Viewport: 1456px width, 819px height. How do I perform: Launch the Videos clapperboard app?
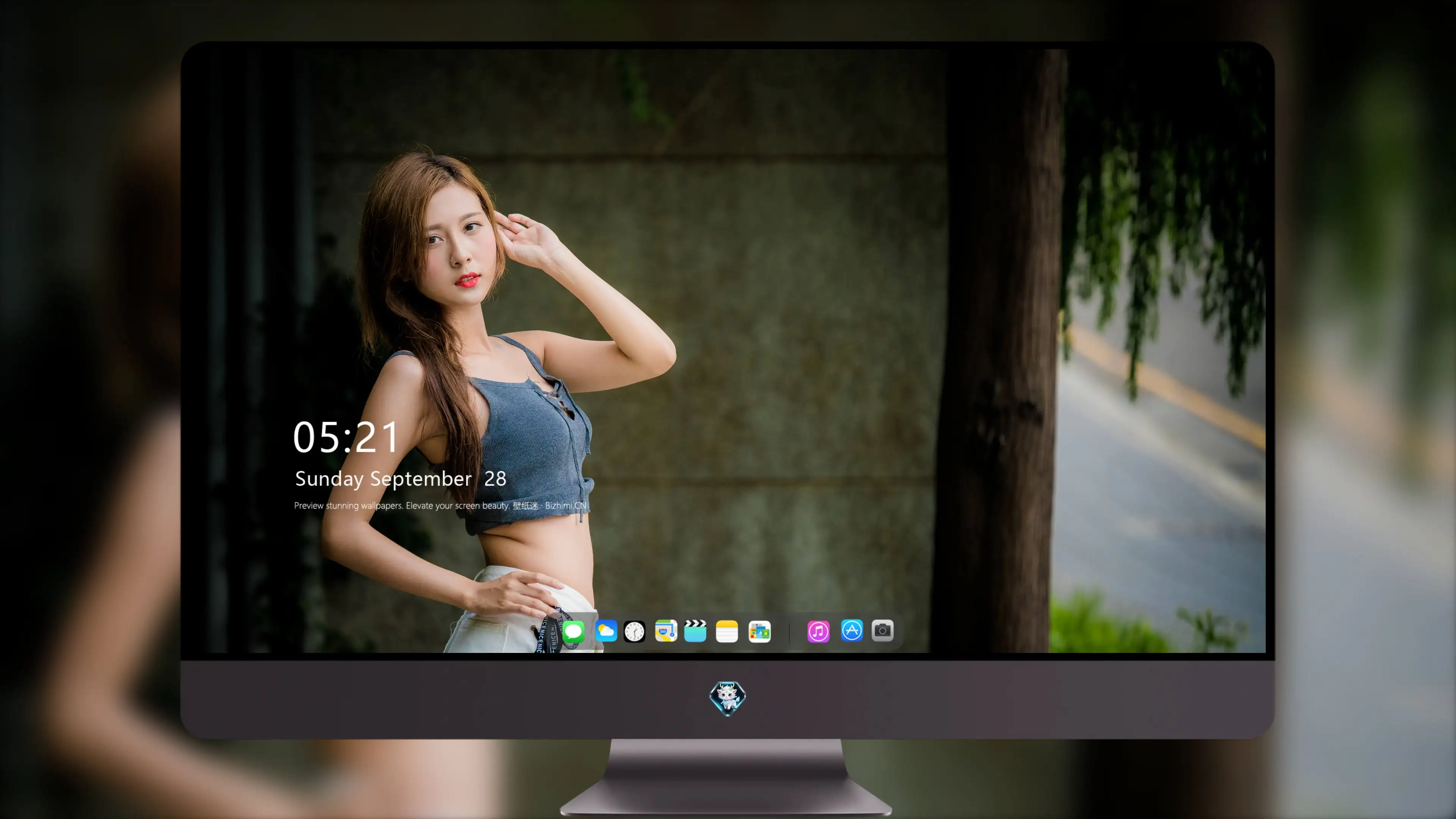695,631
